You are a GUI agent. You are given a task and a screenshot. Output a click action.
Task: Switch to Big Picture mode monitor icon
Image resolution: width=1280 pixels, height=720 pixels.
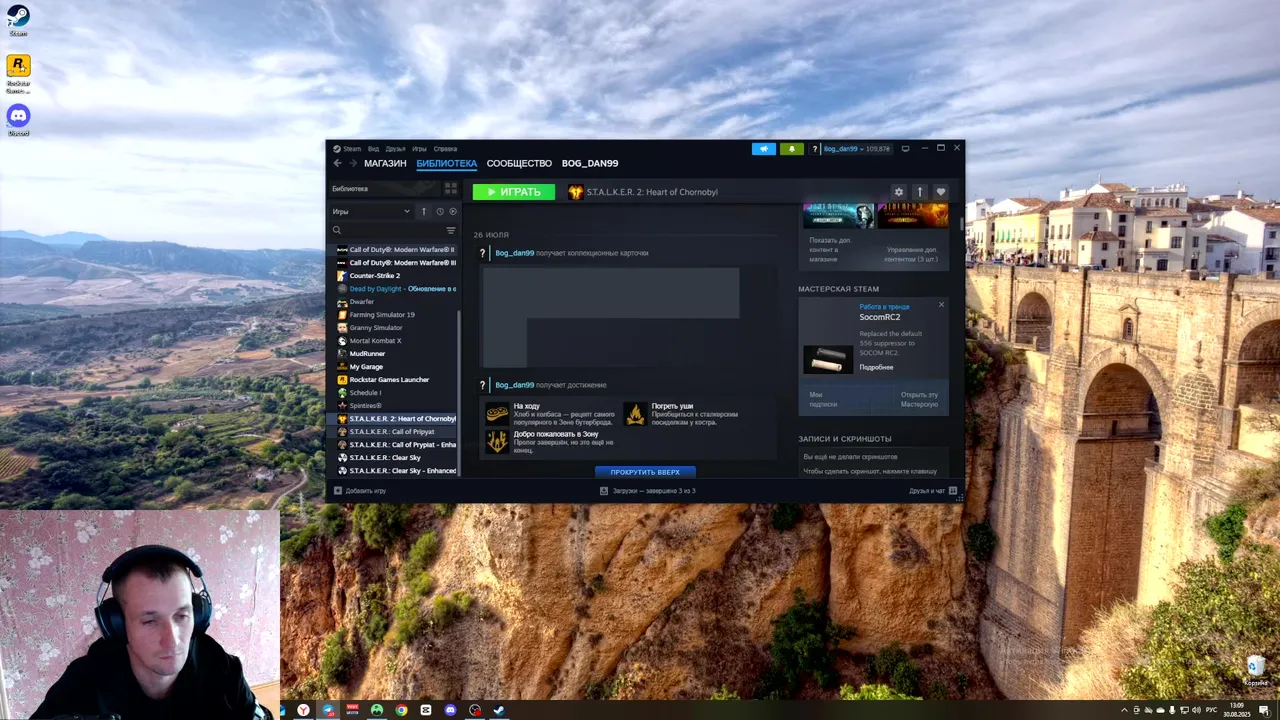pos(905,149)
